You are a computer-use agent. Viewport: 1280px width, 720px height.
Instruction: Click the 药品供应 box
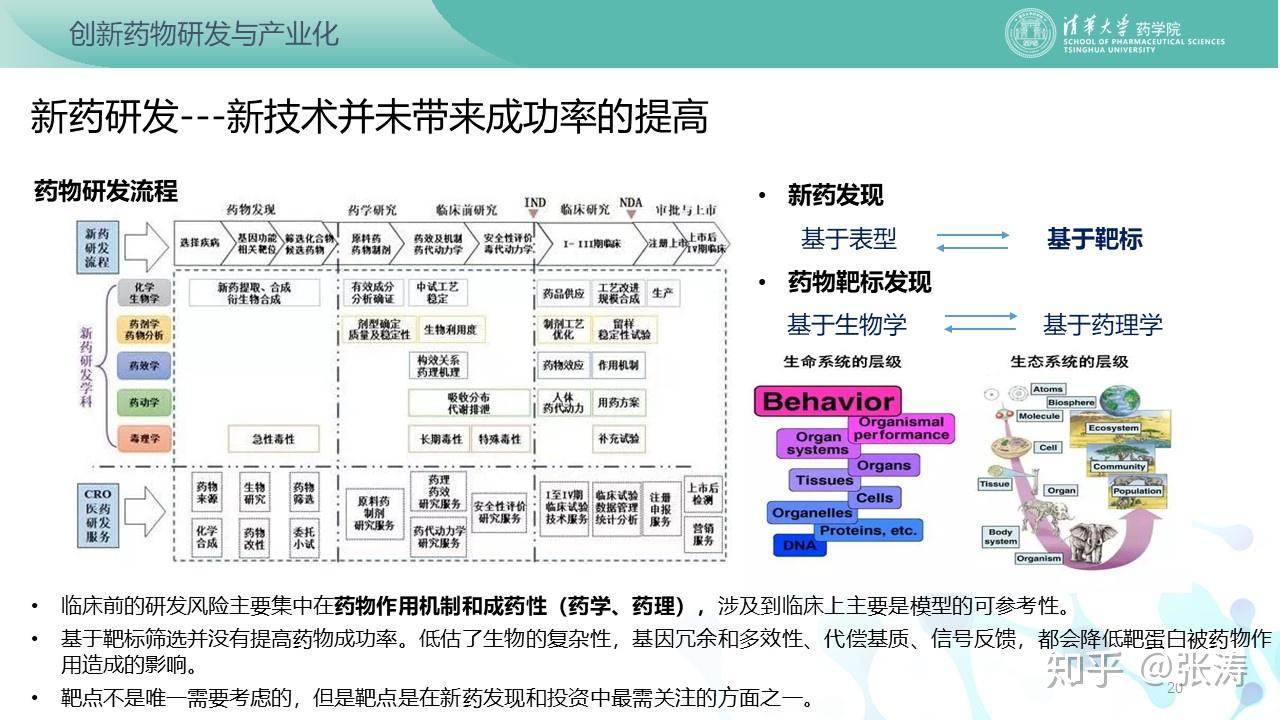click(563, 293)
